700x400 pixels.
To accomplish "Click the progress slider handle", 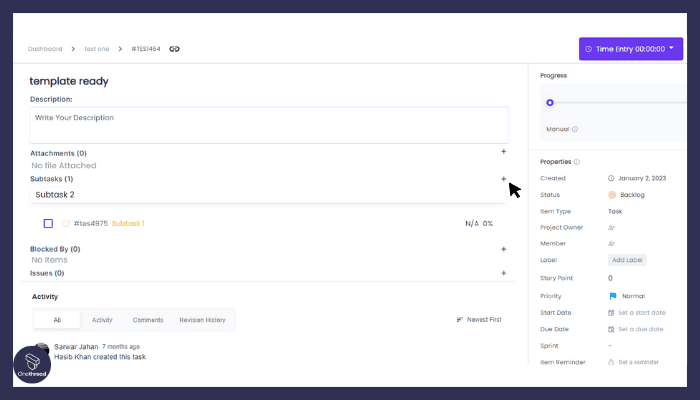I will 550,103.
